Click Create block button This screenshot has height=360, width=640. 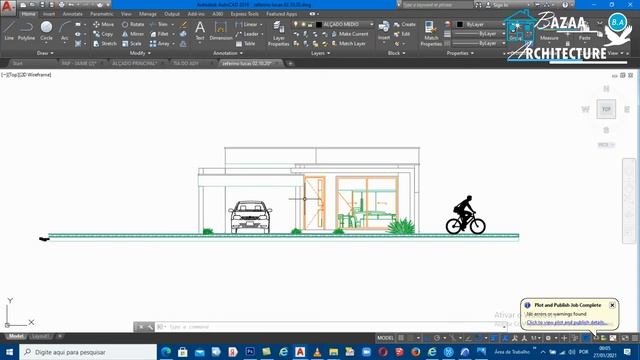tap(405, 24)
